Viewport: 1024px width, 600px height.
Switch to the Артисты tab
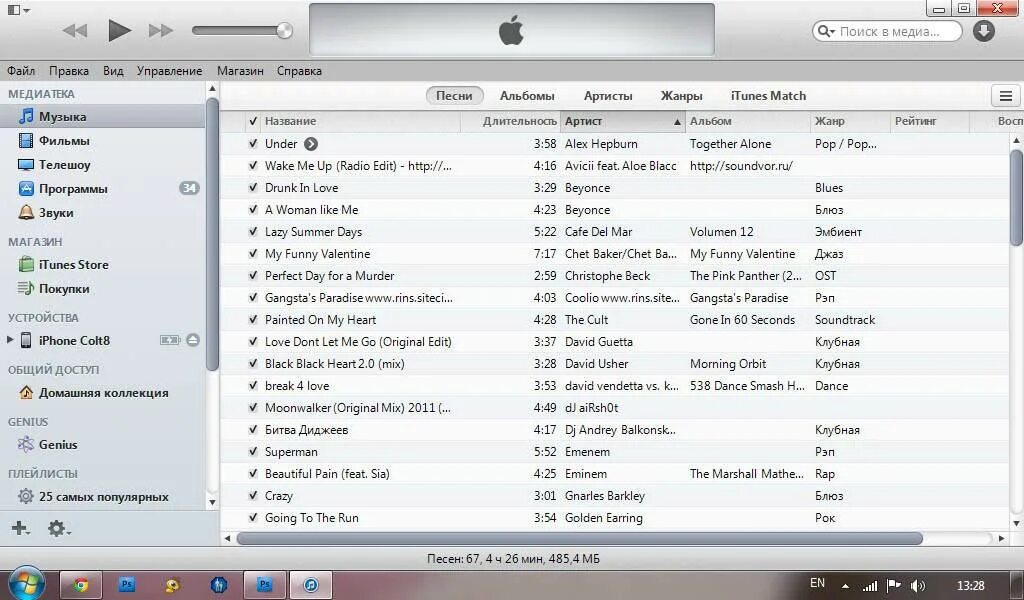(608, 95)
